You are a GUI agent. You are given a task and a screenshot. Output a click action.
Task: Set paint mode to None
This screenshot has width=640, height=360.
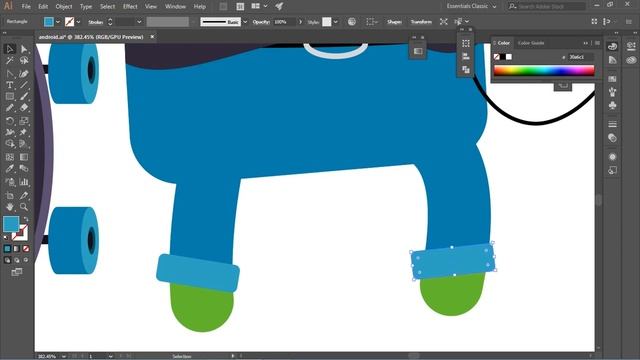(26, 249)
